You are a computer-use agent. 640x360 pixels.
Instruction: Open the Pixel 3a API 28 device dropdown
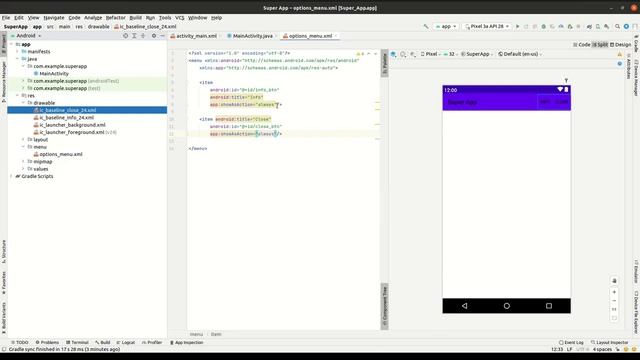click(487, 27)
